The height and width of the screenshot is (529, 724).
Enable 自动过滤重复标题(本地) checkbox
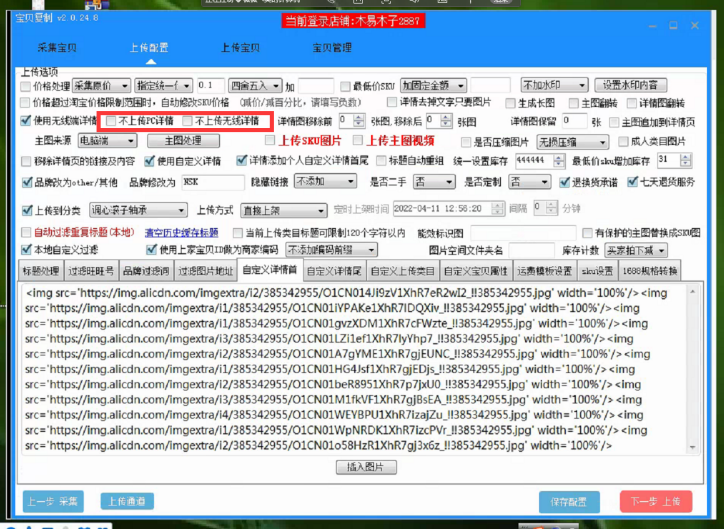tap(26, 232)
